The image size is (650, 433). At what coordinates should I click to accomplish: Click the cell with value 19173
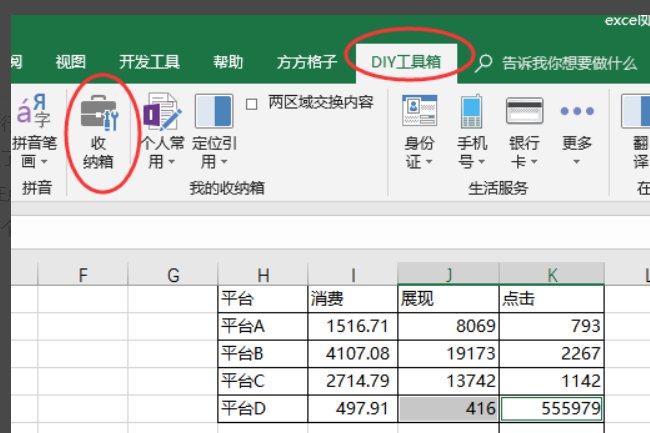[448, 353]
